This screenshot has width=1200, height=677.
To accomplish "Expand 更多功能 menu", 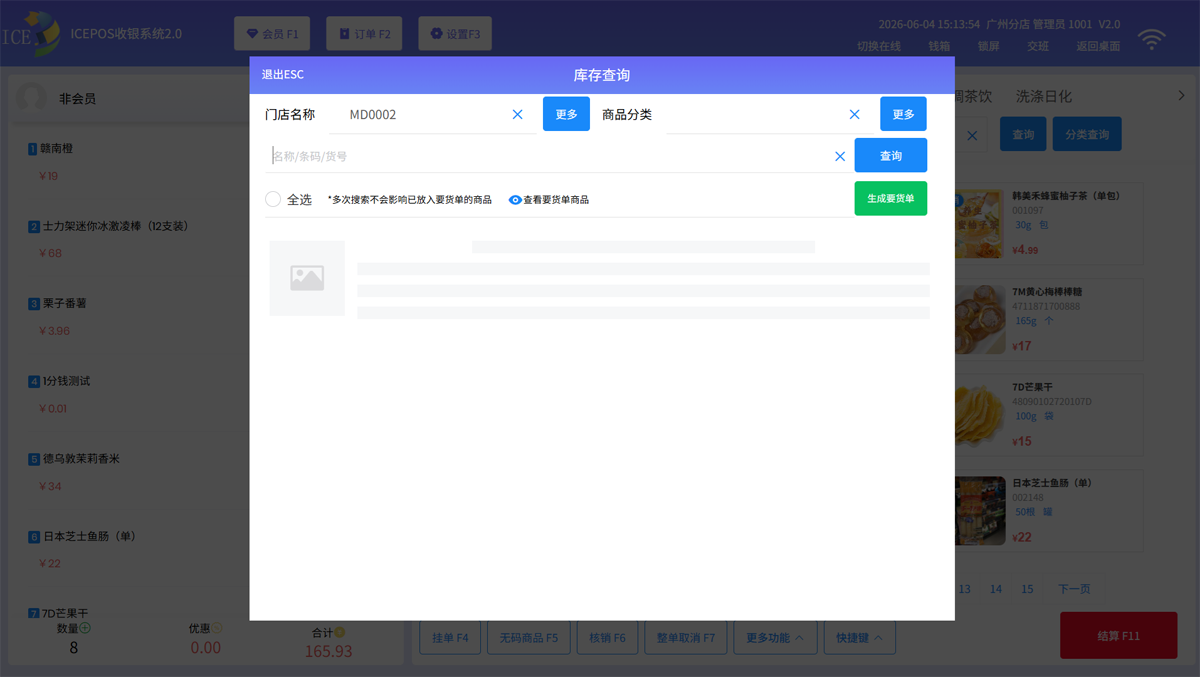I will point(775,638).
